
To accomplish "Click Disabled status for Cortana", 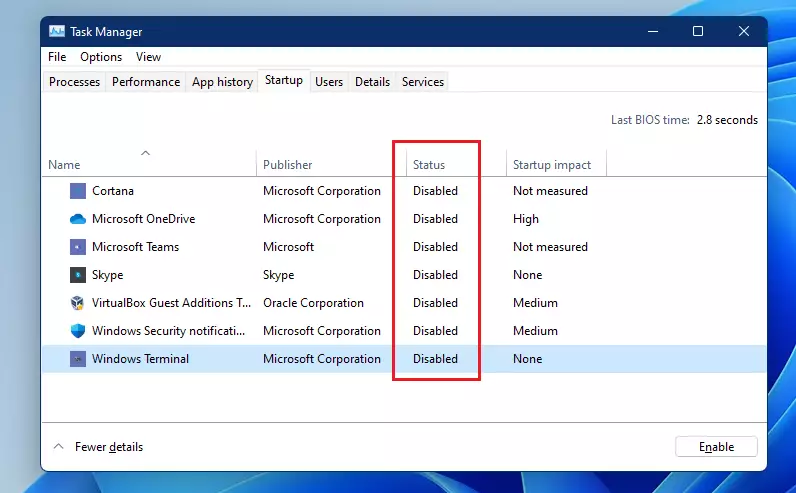I will 435,191.
